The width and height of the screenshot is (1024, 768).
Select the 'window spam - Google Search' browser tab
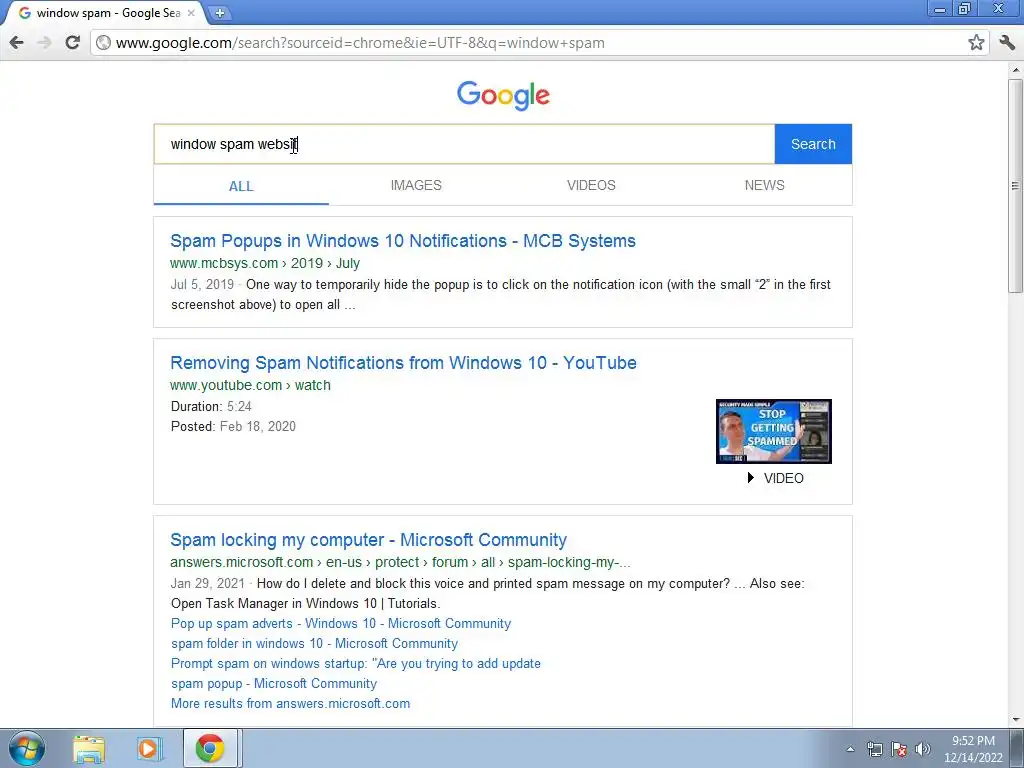(x=104, y=13)
